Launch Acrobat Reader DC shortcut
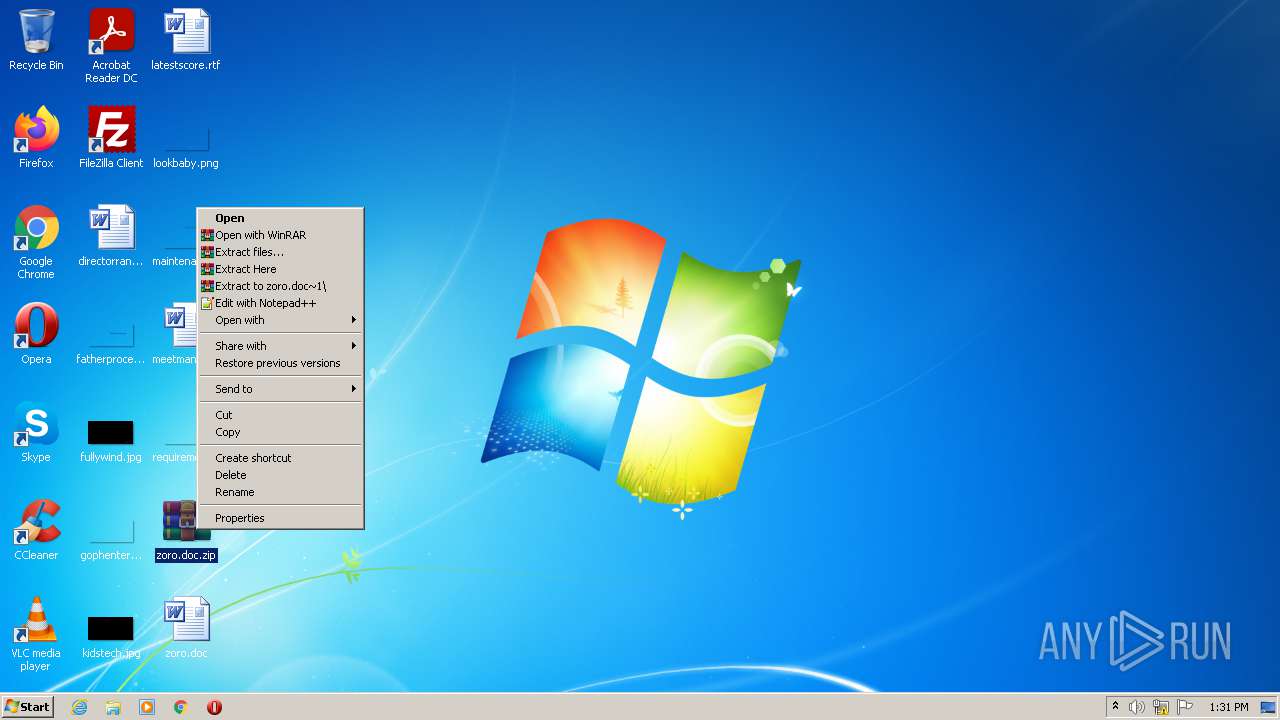 111,46
